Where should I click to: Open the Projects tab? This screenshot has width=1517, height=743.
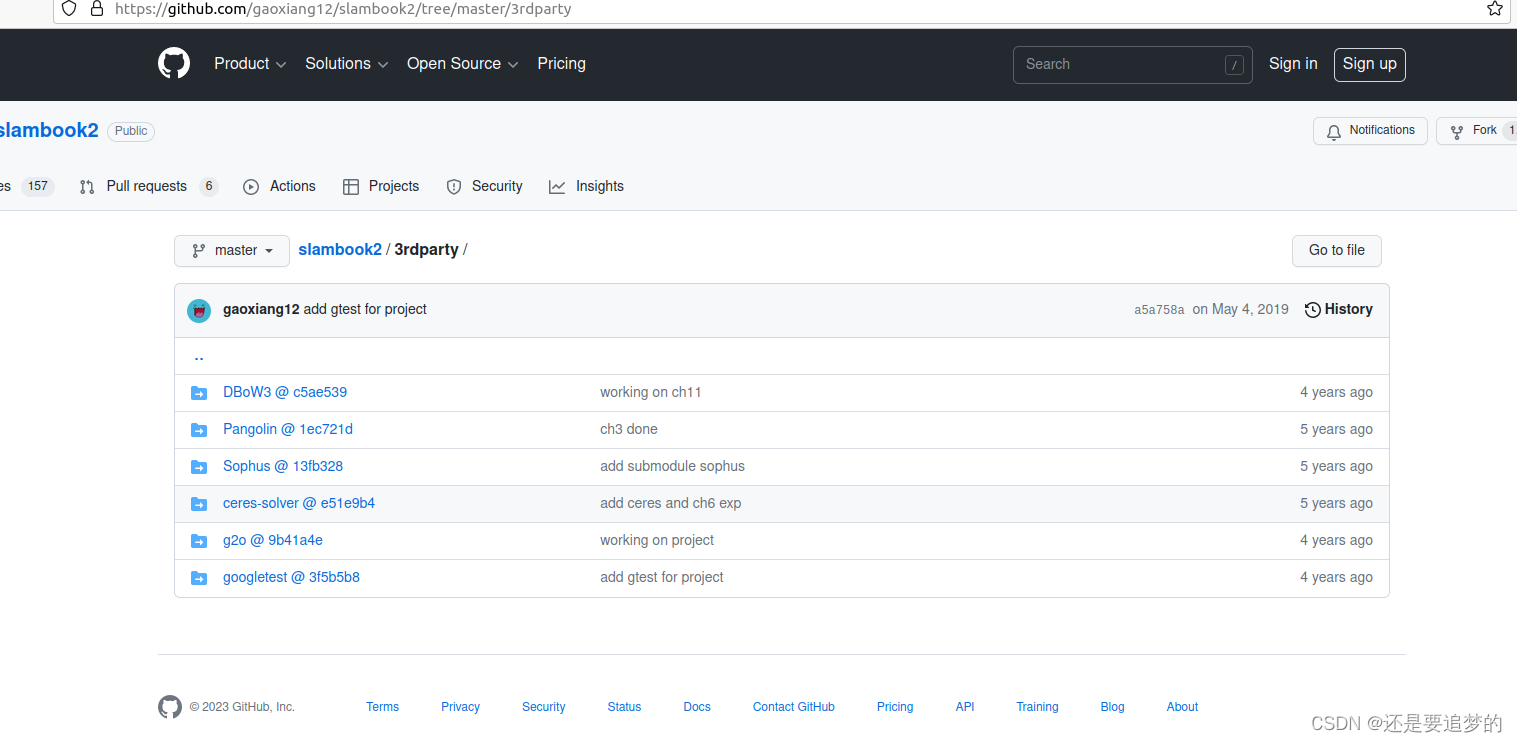[381, 187]
